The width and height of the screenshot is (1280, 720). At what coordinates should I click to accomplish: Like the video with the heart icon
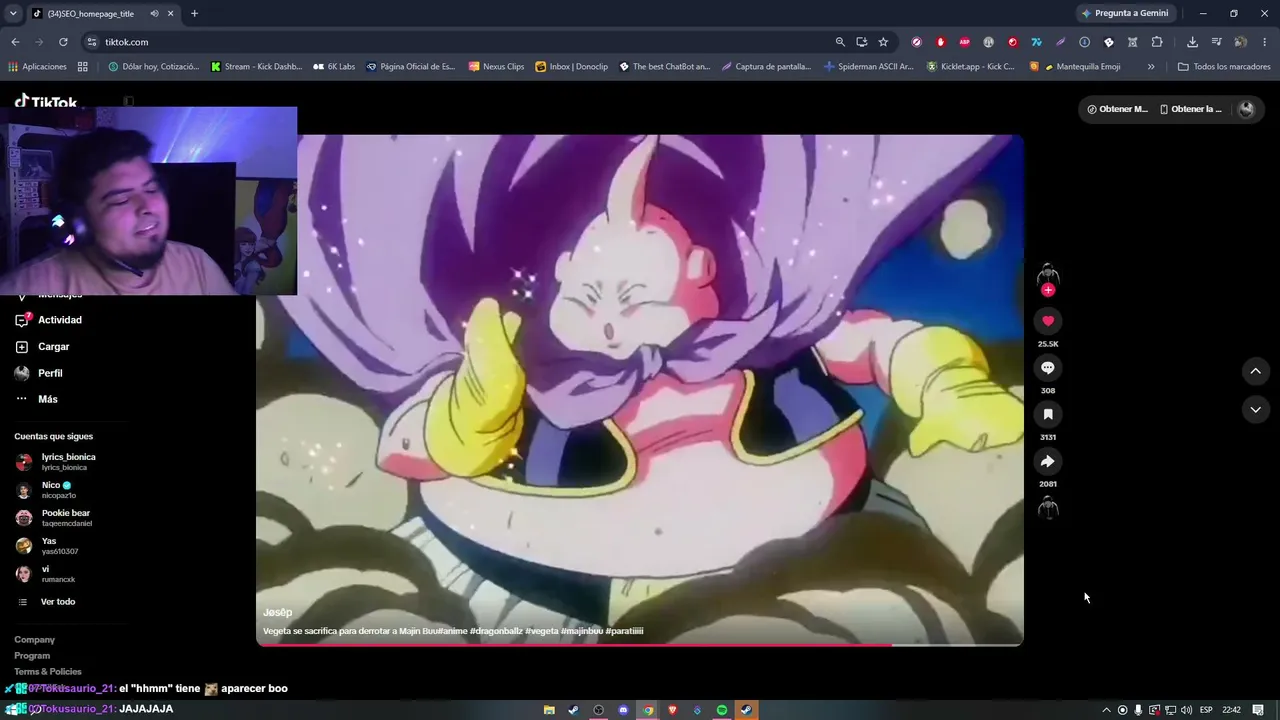tap(1048, 321)
